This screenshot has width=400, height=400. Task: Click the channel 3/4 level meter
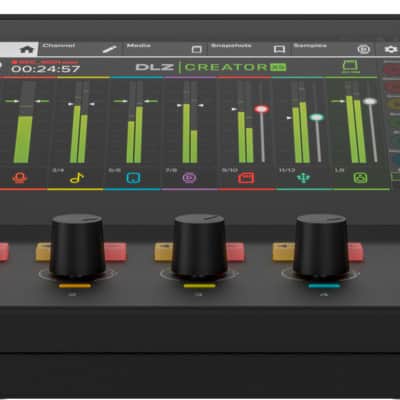click(79, 122)
